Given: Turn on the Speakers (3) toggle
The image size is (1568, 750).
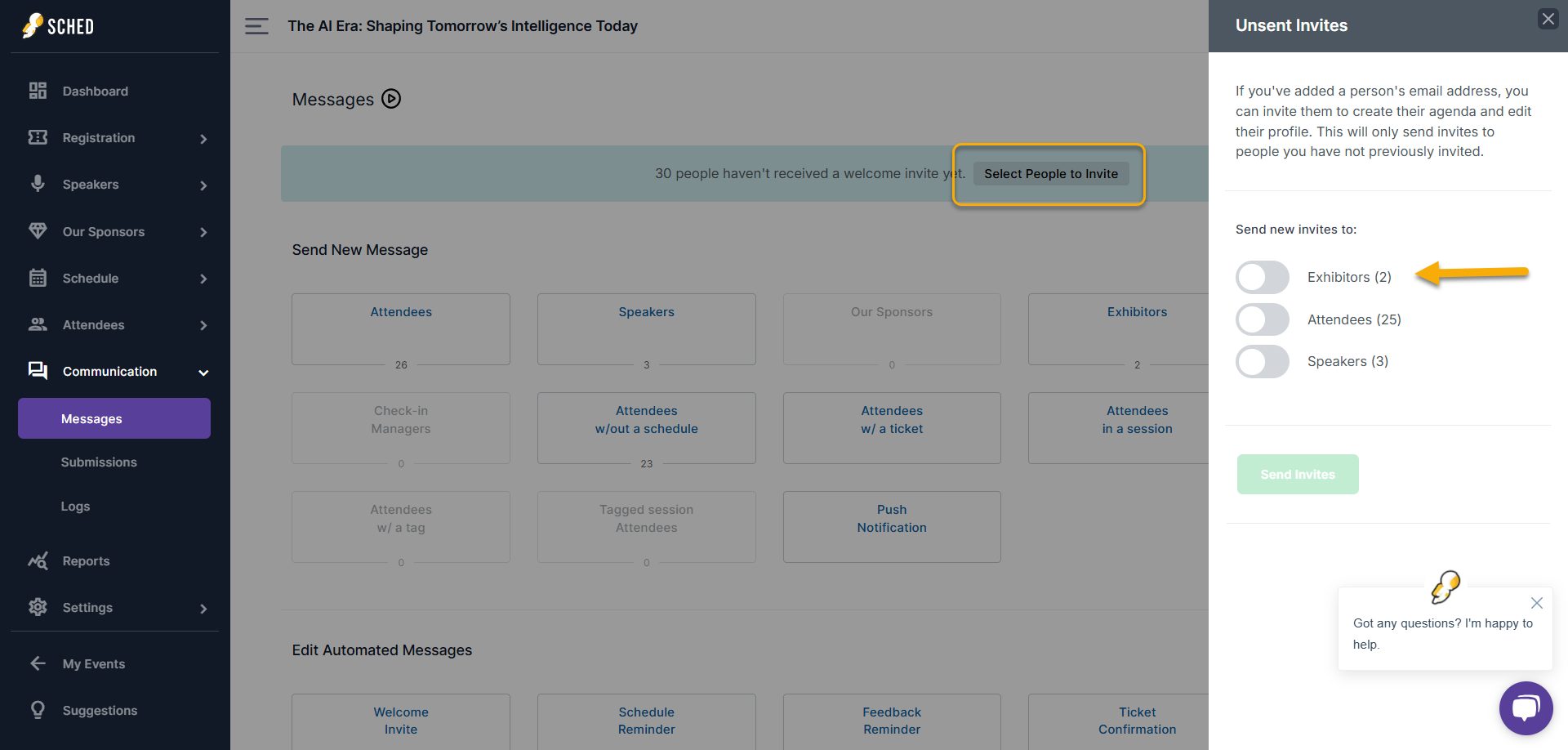Looking at the screenshot, I should (1262, 361).
